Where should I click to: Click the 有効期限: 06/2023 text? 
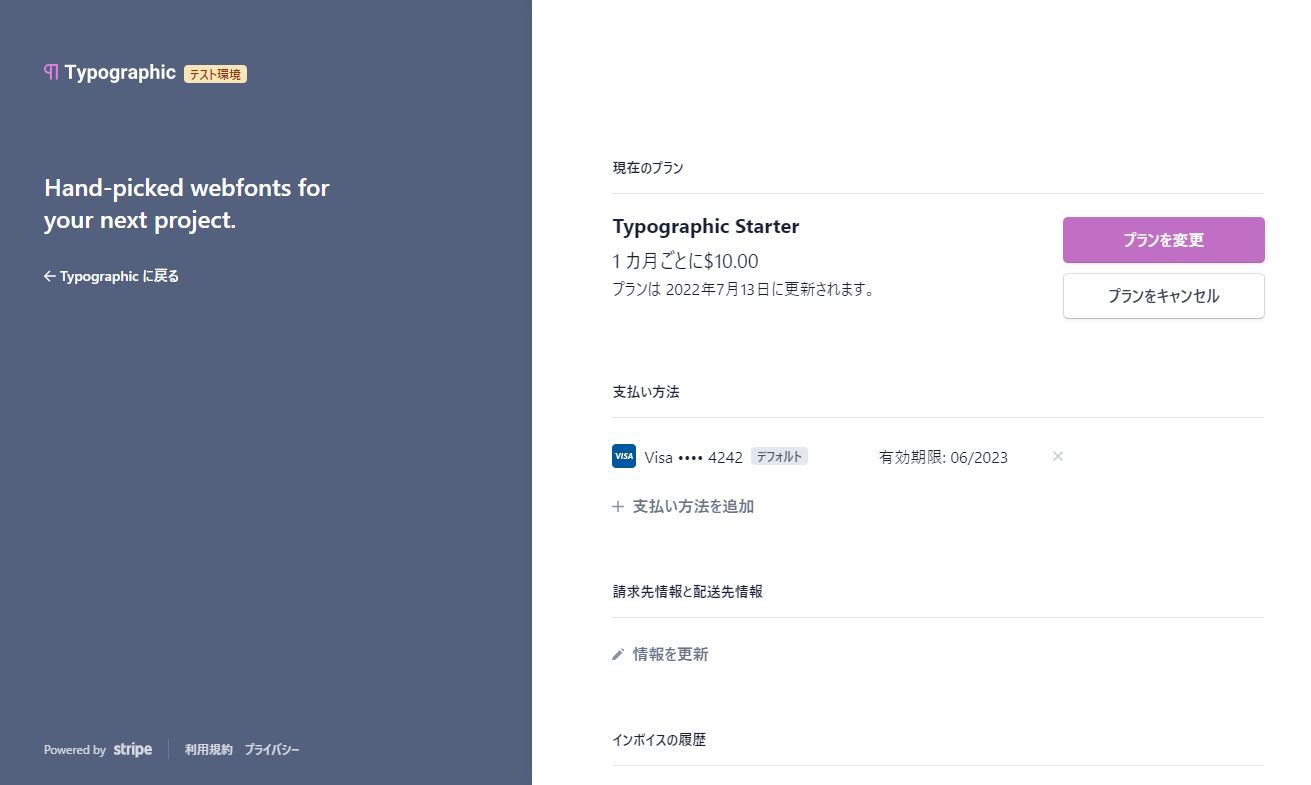(x=943, y=457)
